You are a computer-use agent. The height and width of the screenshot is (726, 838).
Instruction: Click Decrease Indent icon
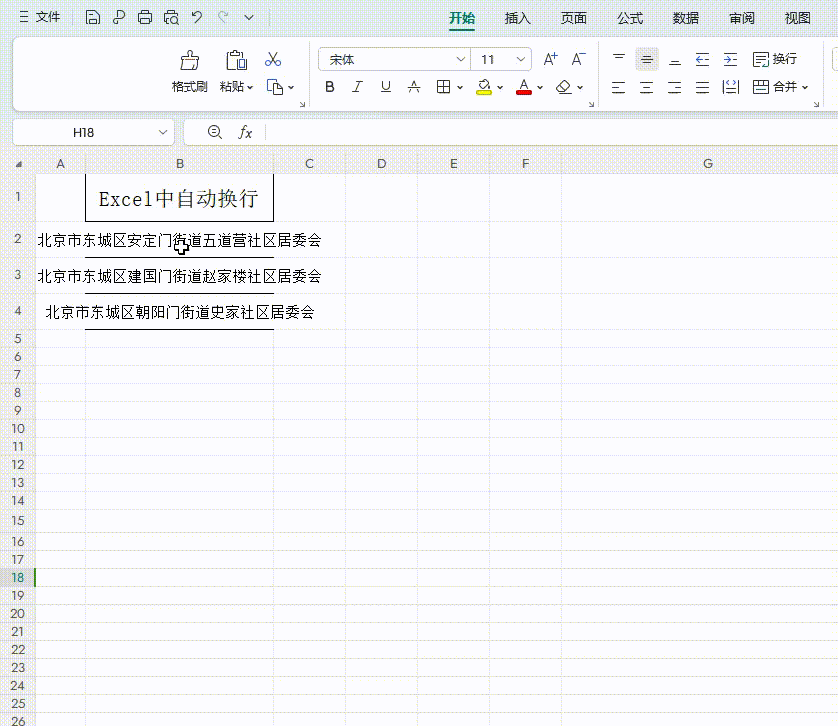[x=702, y=59]
